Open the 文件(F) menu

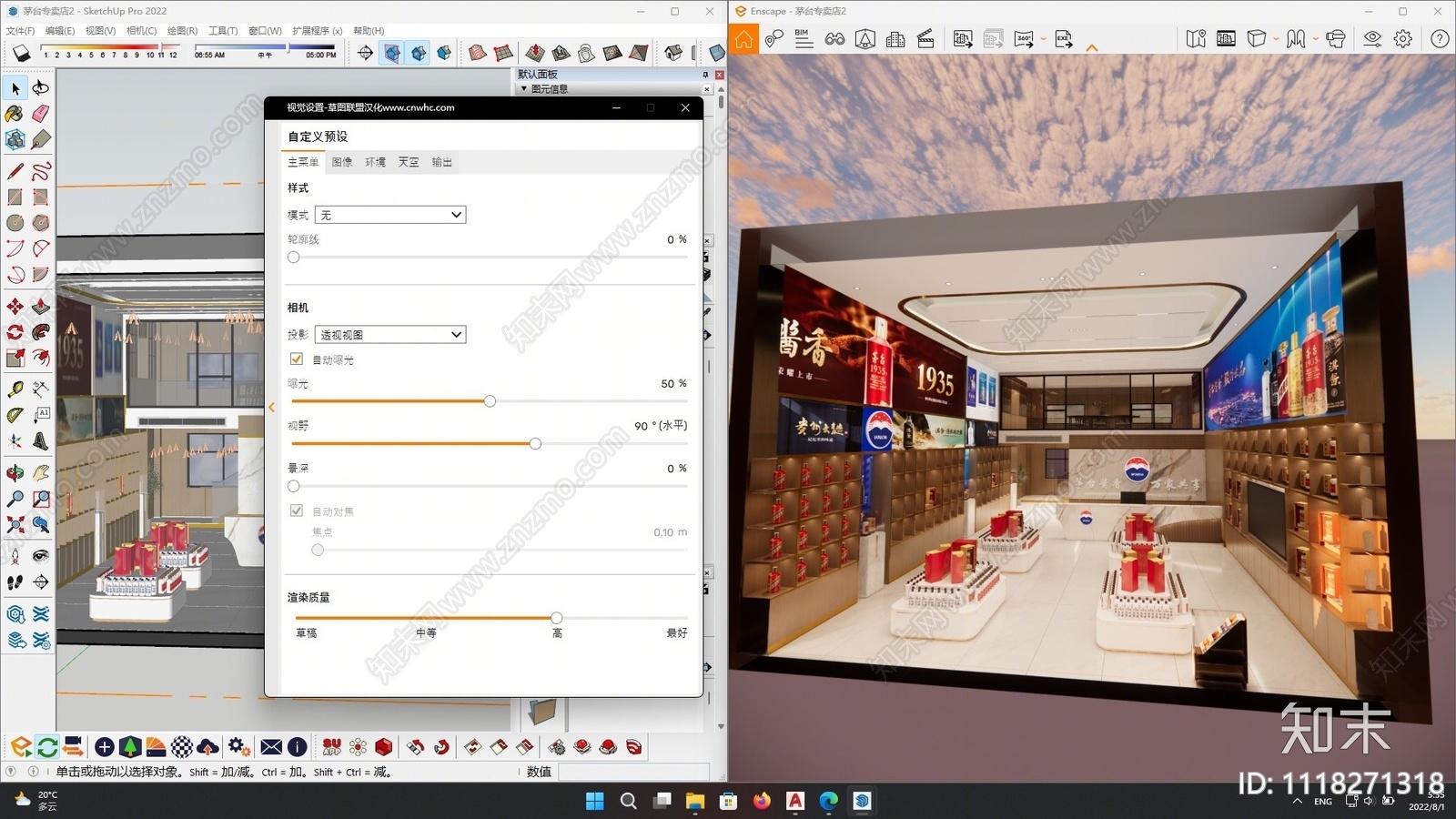coord(20,31)
